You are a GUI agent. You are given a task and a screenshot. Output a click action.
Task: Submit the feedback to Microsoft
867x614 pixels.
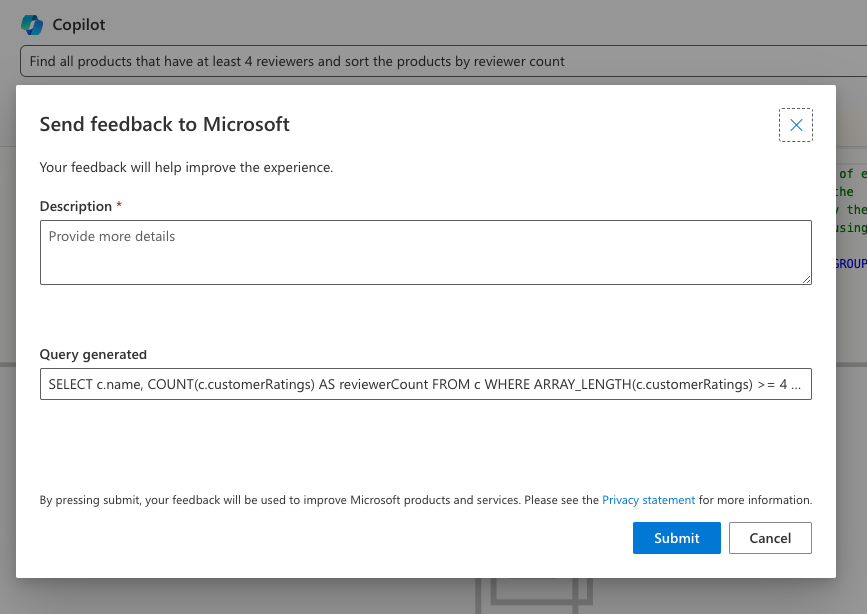tap(677, 538)
